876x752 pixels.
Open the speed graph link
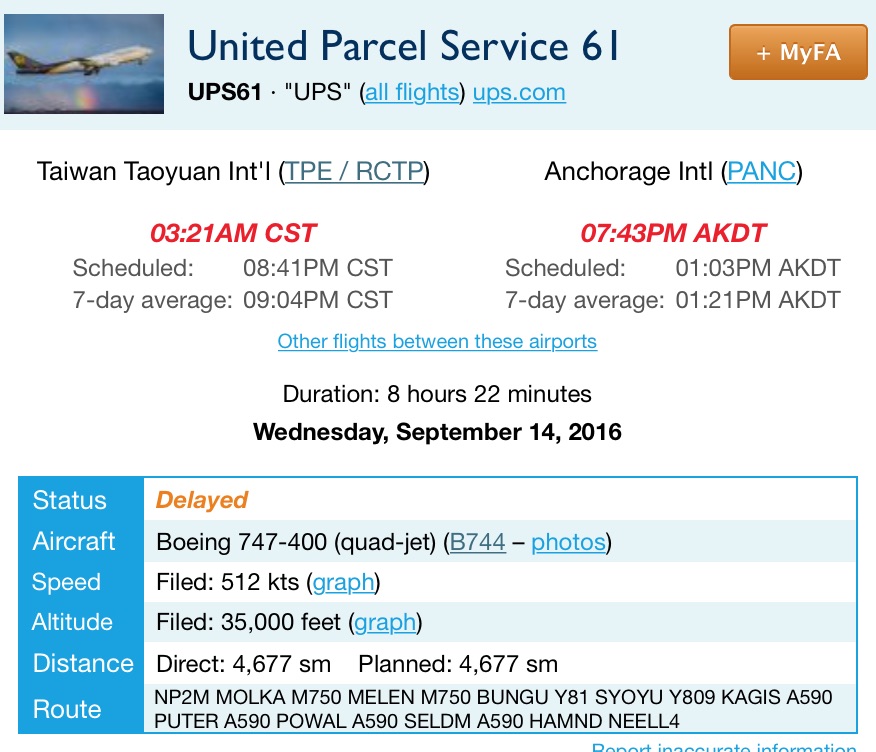(343, 583)
